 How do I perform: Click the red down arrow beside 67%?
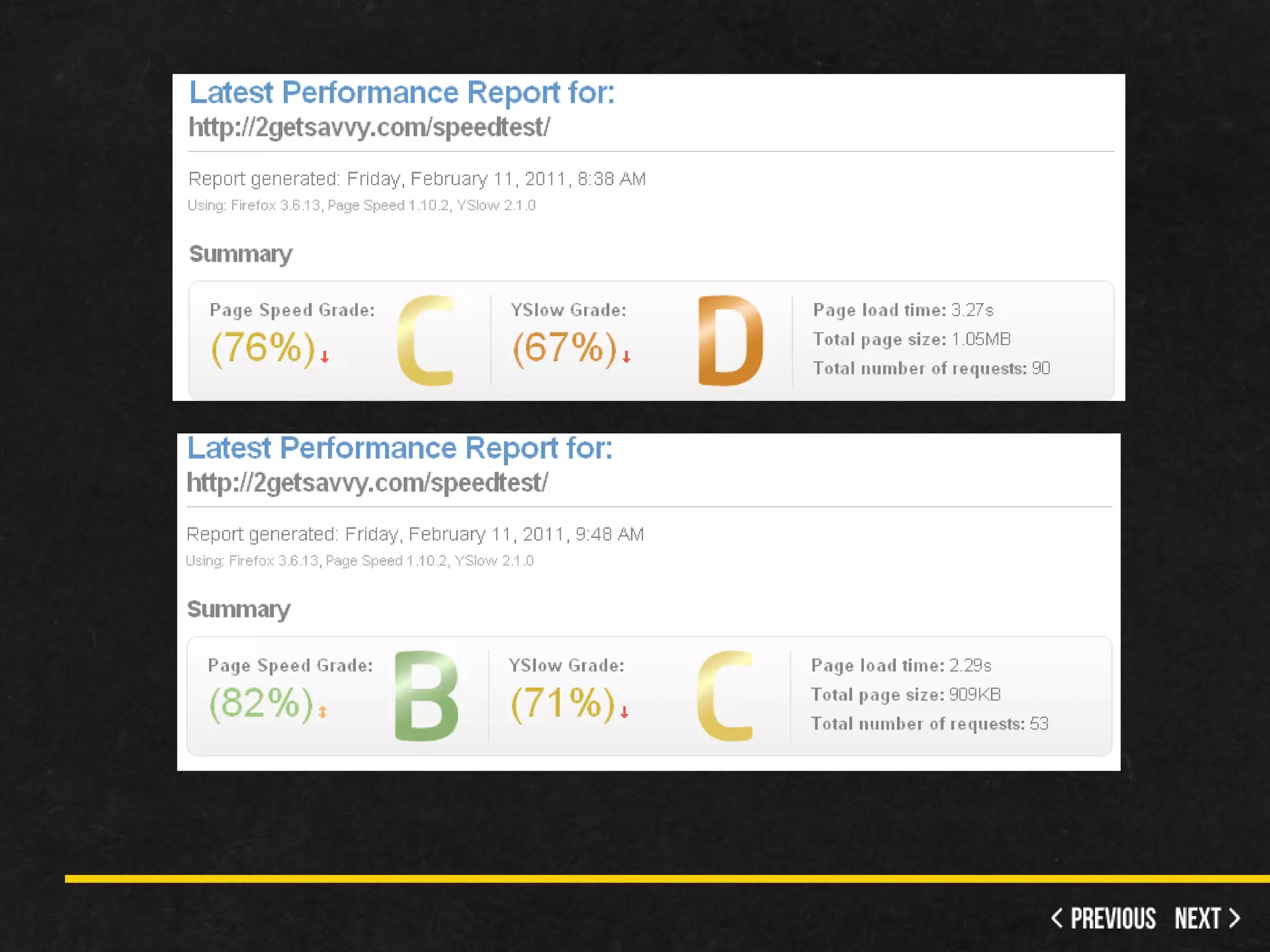point(626,356)
